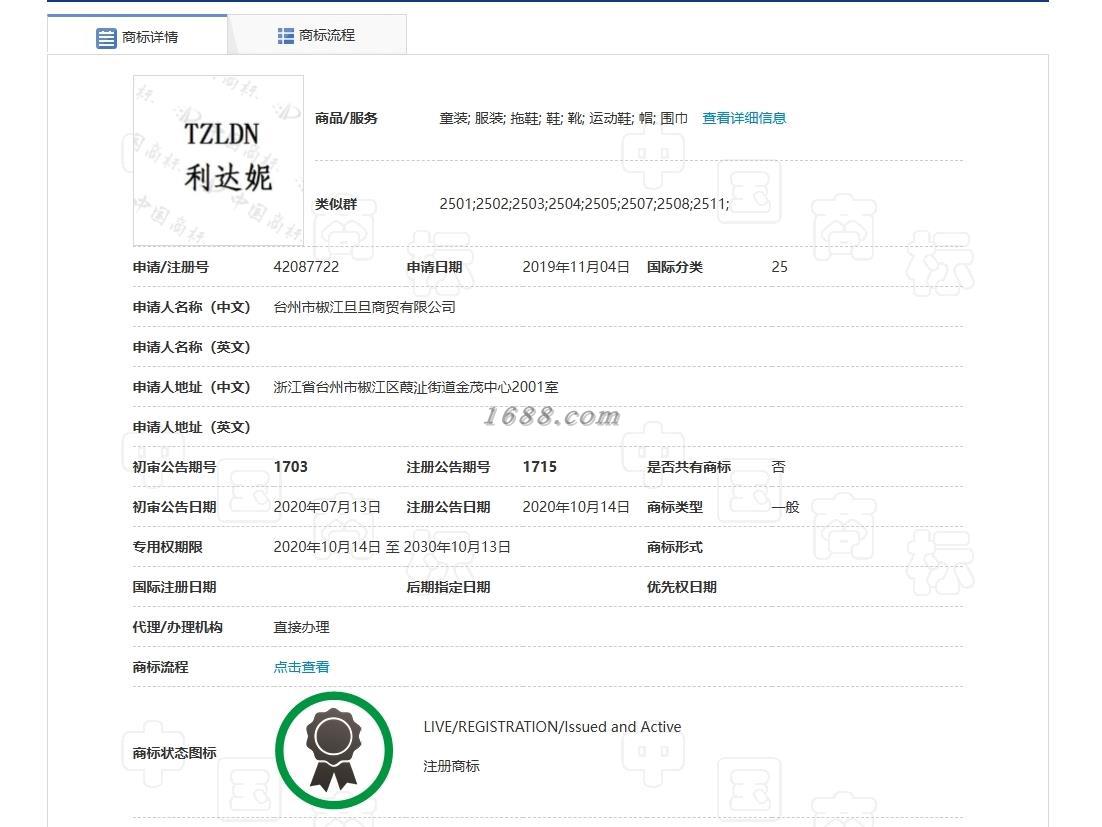The height and width of the screenshot is (827, 1102).
Task: Click the 专用权期限 label
Action: [x=167, y=547]
